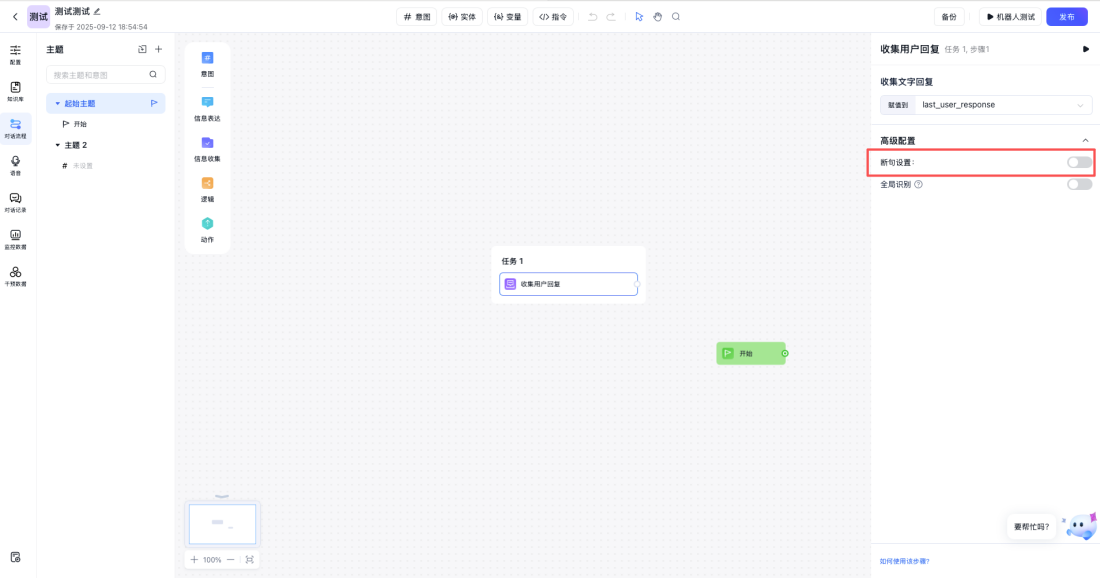Image resolution: width=1100 pixels, height=578 pixels.
Task: Select the pointer cursor tool
Action: point(639,17)
